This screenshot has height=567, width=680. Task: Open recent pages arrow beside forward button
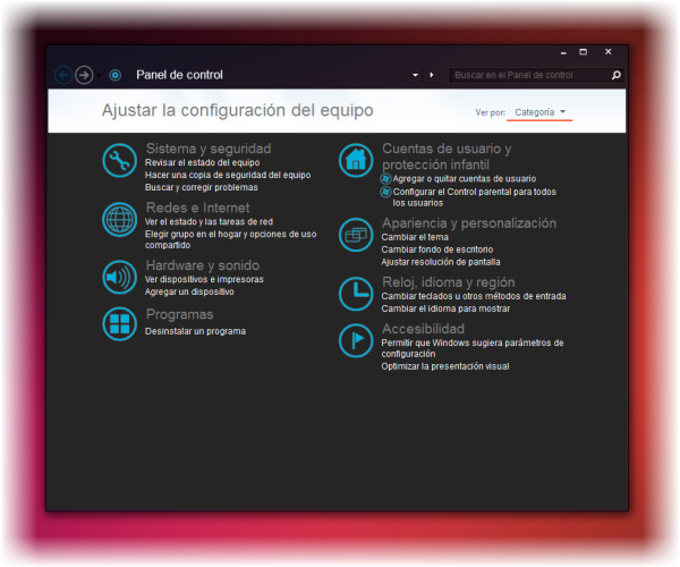[x=99, y=75]
